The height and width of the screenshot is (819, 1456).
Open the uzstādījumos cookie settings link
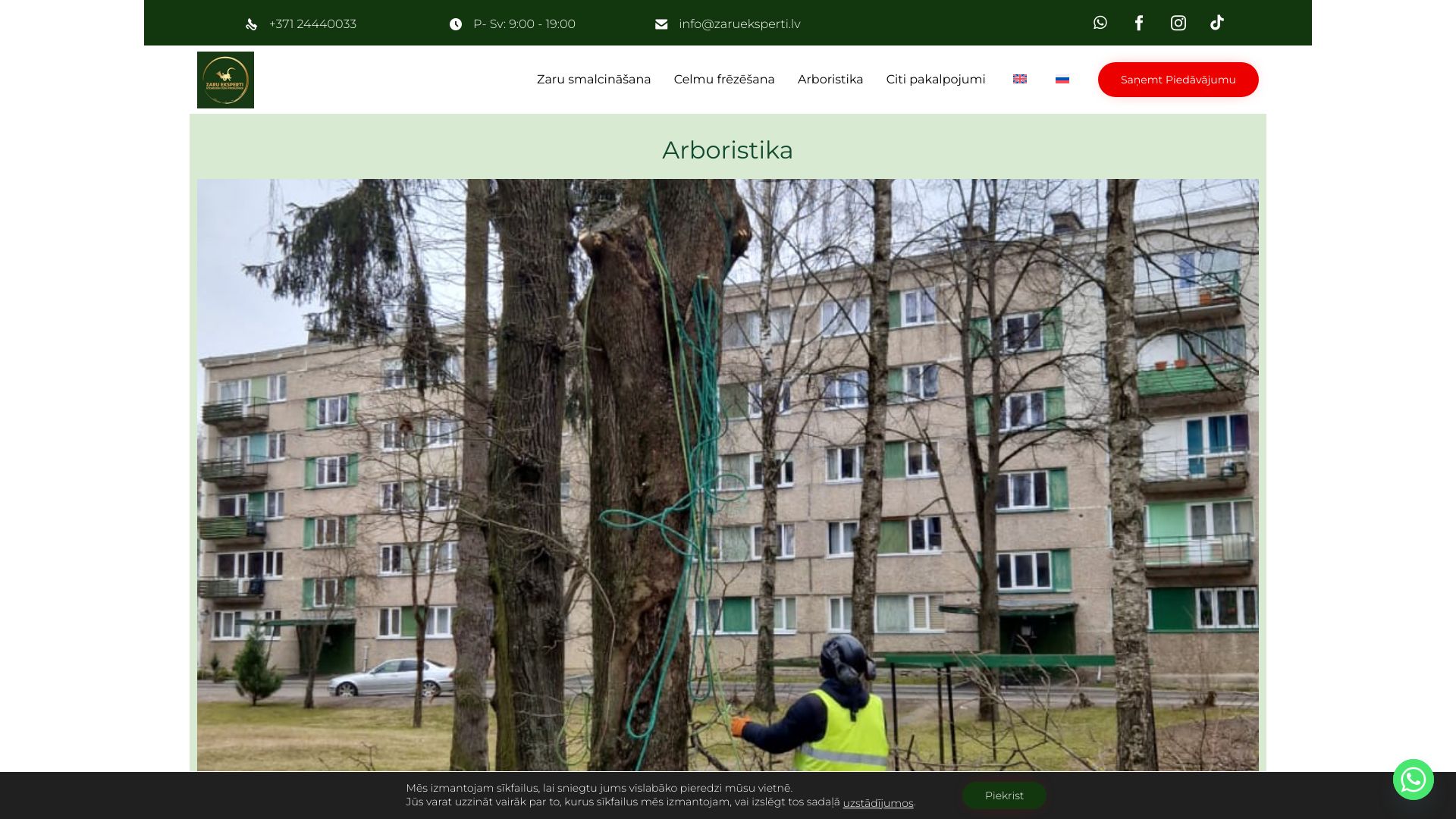(x=877, y=803)
